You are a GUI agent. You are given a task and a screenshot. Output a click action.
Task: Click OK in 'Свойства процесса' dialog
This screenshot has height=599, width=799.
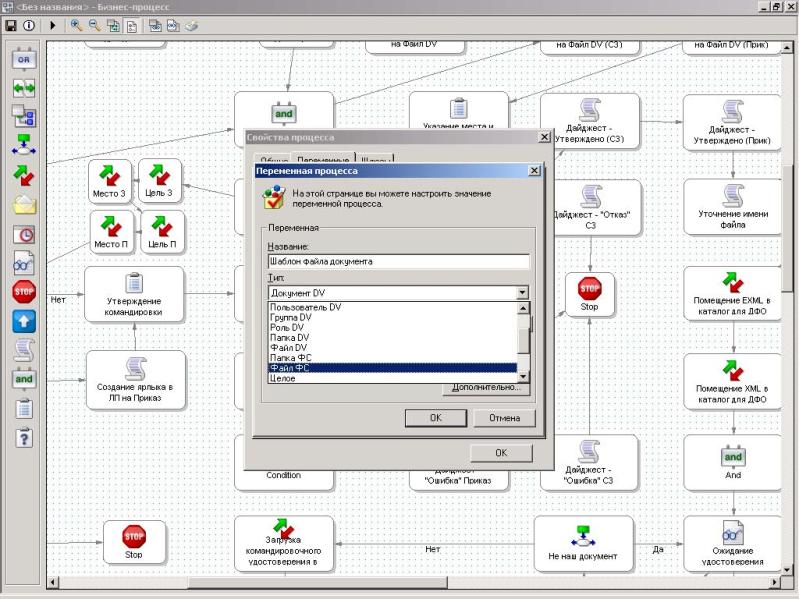[x=501, y=453]
